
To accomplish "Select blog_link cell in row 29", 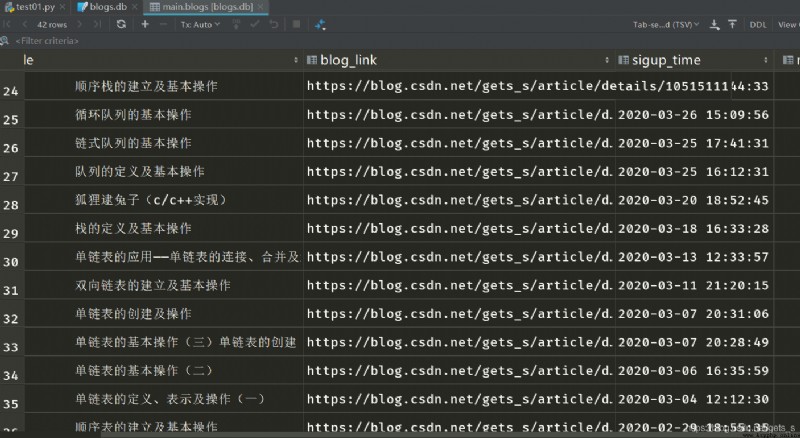I will point(459,228).
